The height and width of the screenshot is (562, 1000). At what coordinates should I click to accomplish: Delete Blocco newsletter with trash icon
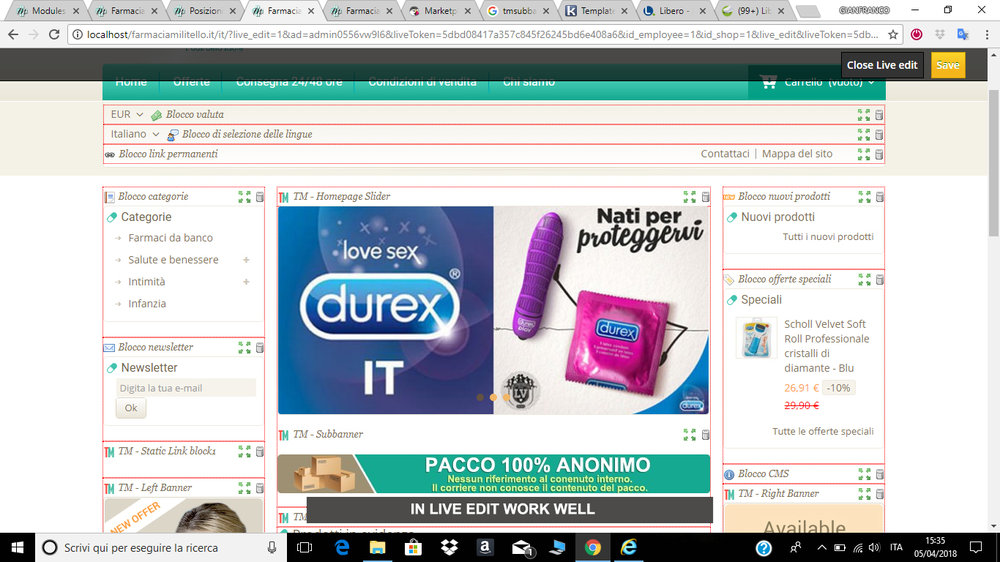click(x=260, y=348)
